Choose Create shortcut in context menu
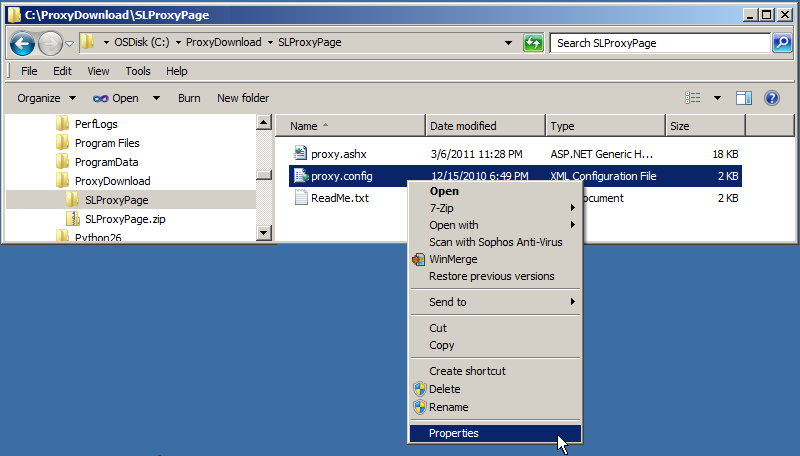The width and height of the screenshot is (800, 456). pos(495,371)
